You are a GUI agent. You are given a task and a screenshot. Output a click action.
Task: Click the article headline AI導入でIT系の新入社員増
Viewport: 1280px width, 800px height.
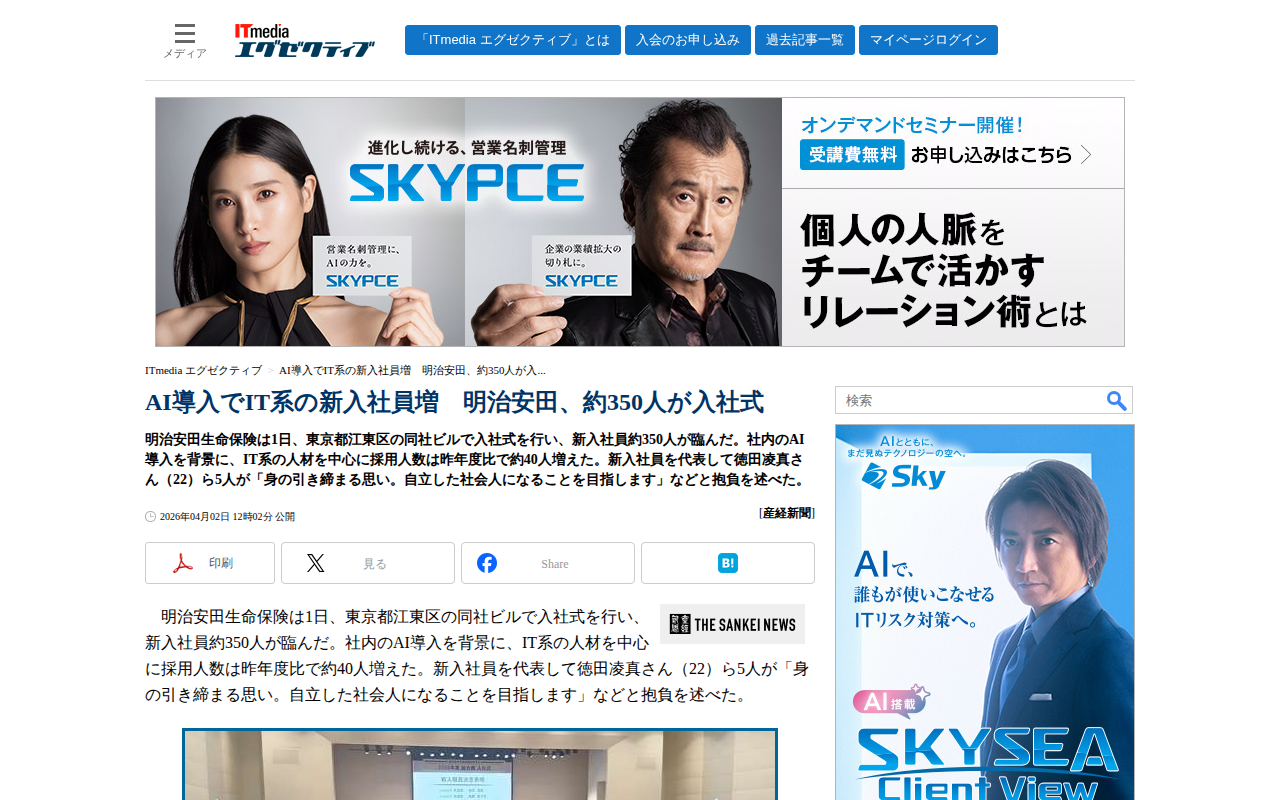click(x=454, y=402)
